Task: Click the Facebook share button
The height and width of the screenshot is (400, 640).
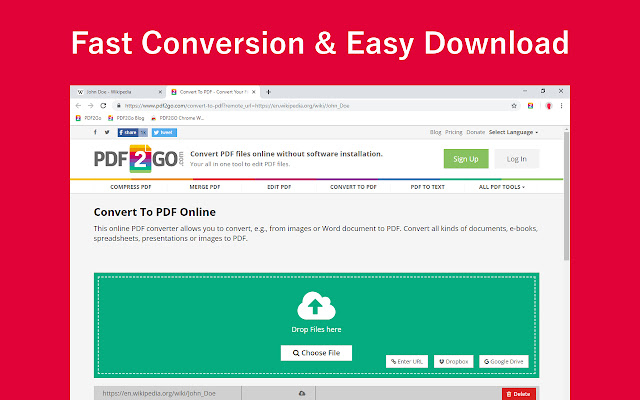Action: (x=132, y=132)
